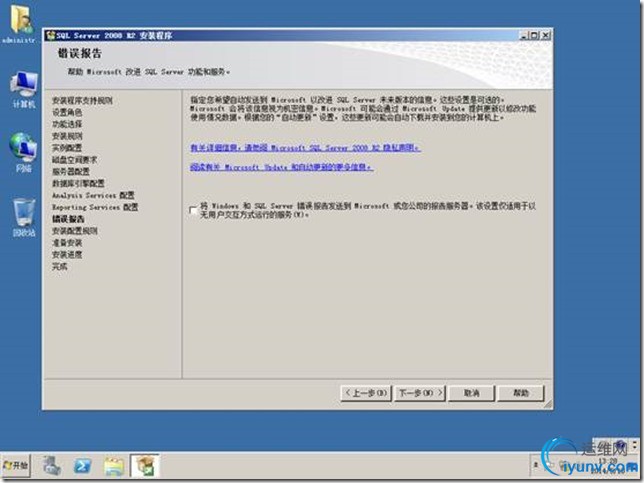The width and height of the screenshot is (644, 483).
Task: Minimize the SQL Server setup window
Action: pos(523,36)
